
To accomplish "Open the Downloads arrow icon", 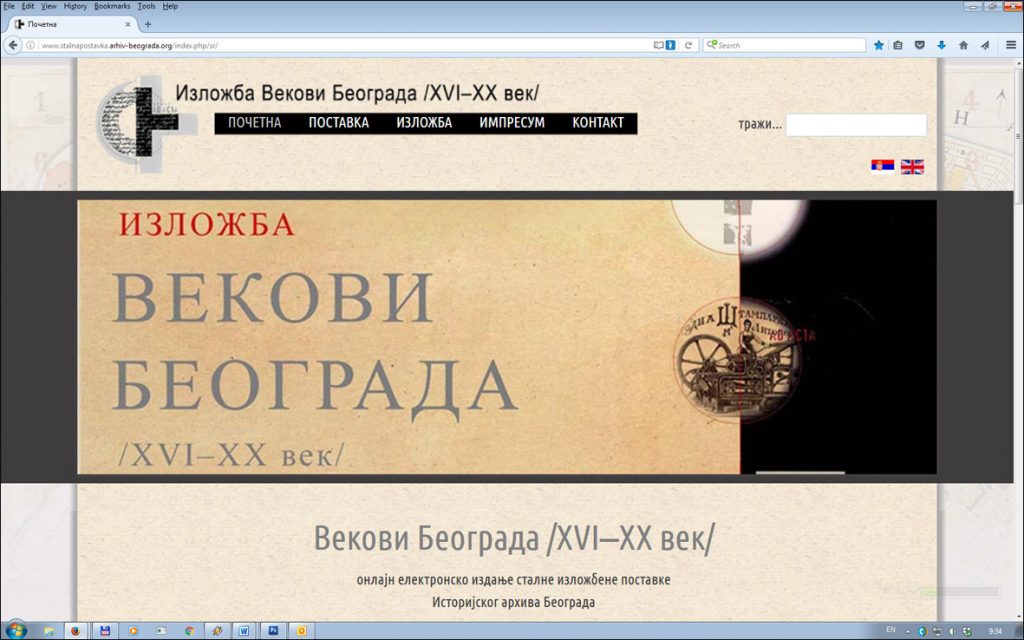I will [941, 45].
